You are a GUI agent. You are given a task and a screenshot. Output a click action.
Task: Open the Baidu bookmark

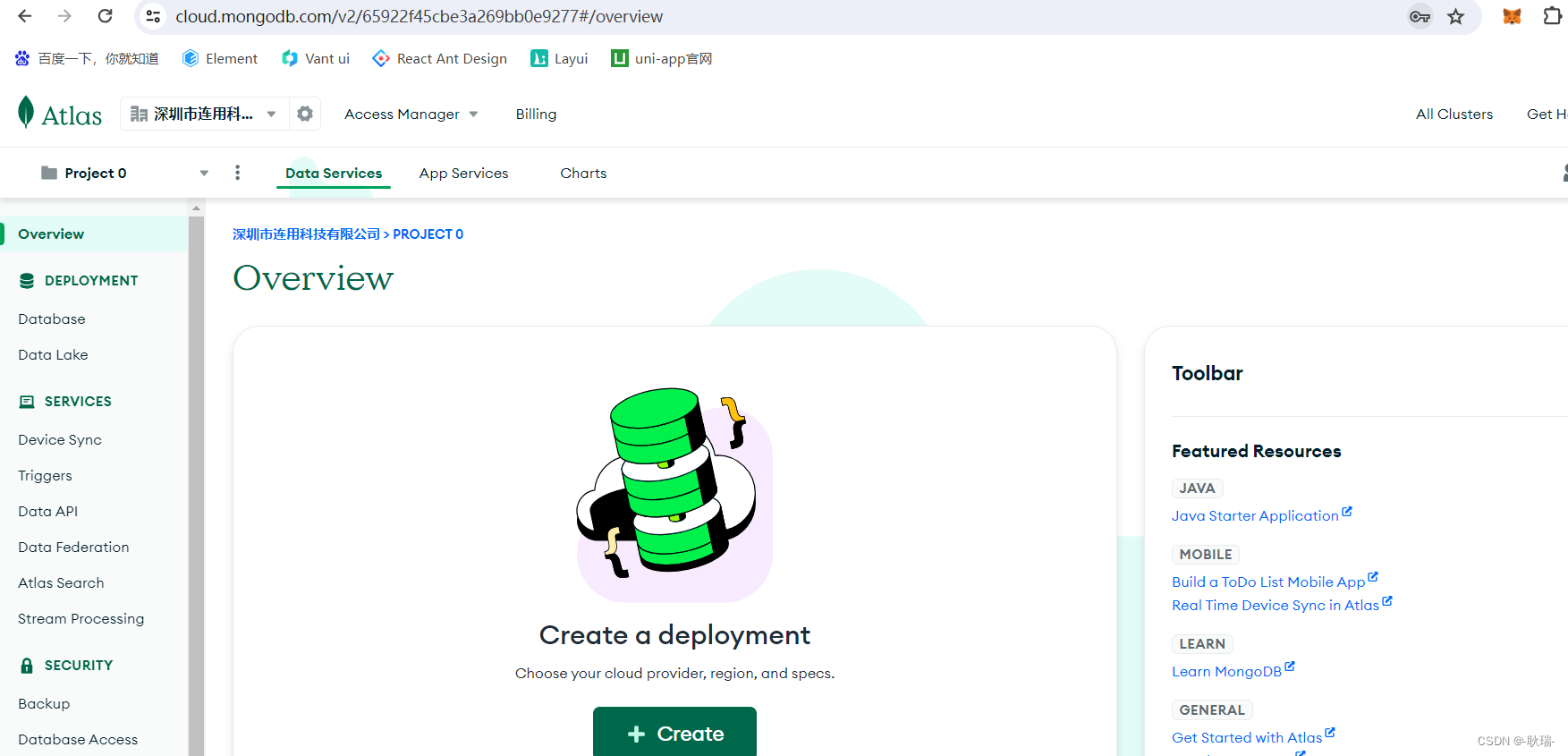click(87, 58)
